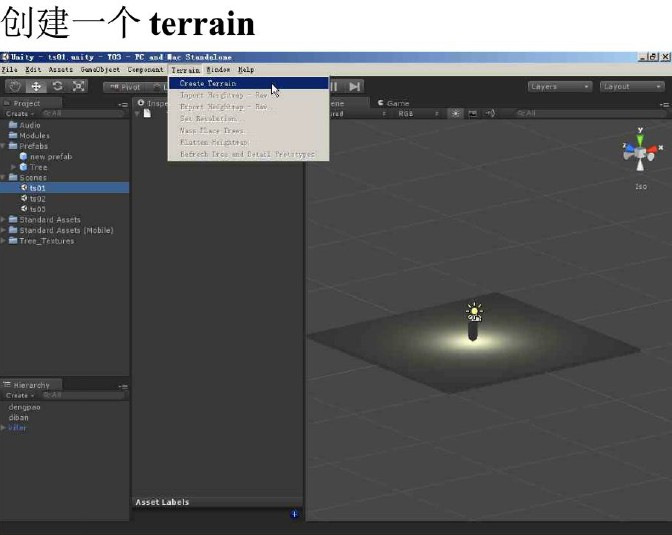The height and width of the screenshot is (535, 672).
Task: Select scene ts02 in Project
Action: [37, 199]
